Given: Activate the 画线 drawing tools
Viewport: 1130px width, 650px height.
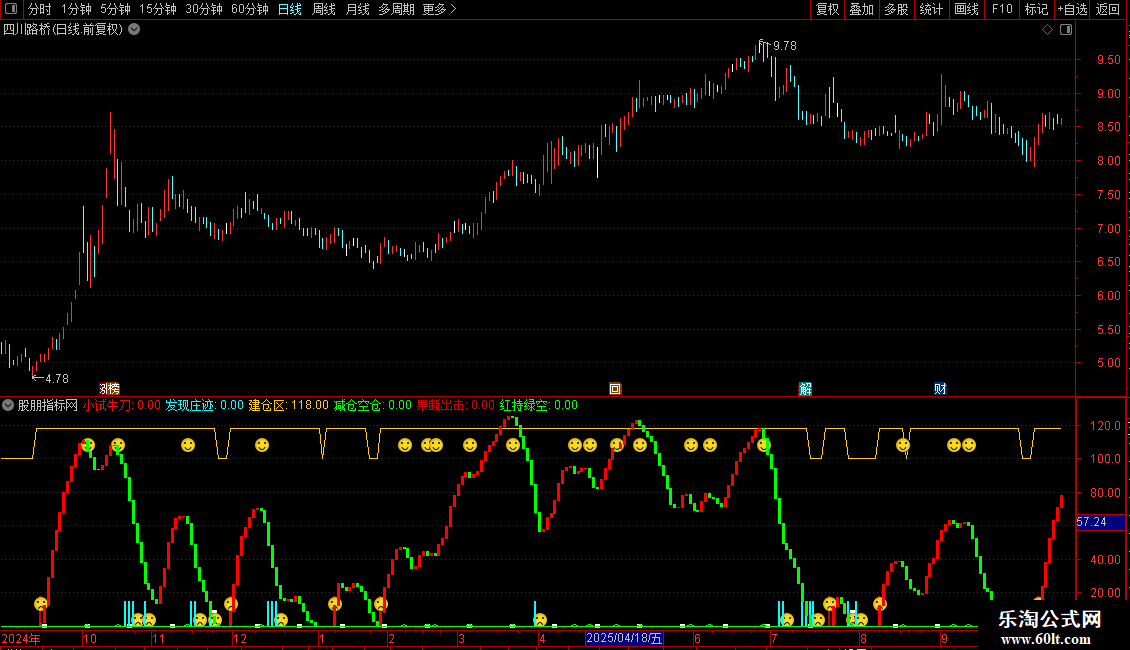Looking at the screenshot, I should [x=966, y=9].
